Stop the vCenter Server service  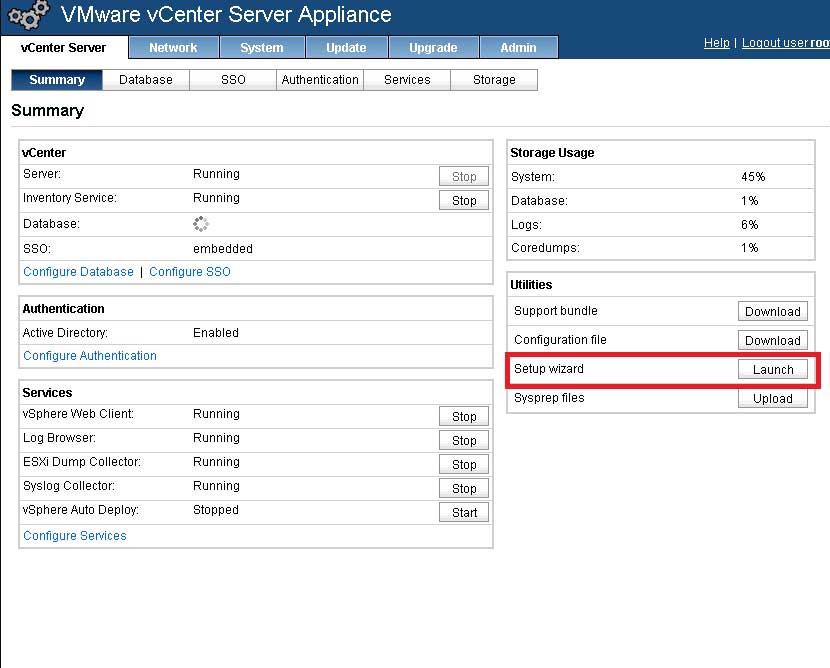[464, 176]
